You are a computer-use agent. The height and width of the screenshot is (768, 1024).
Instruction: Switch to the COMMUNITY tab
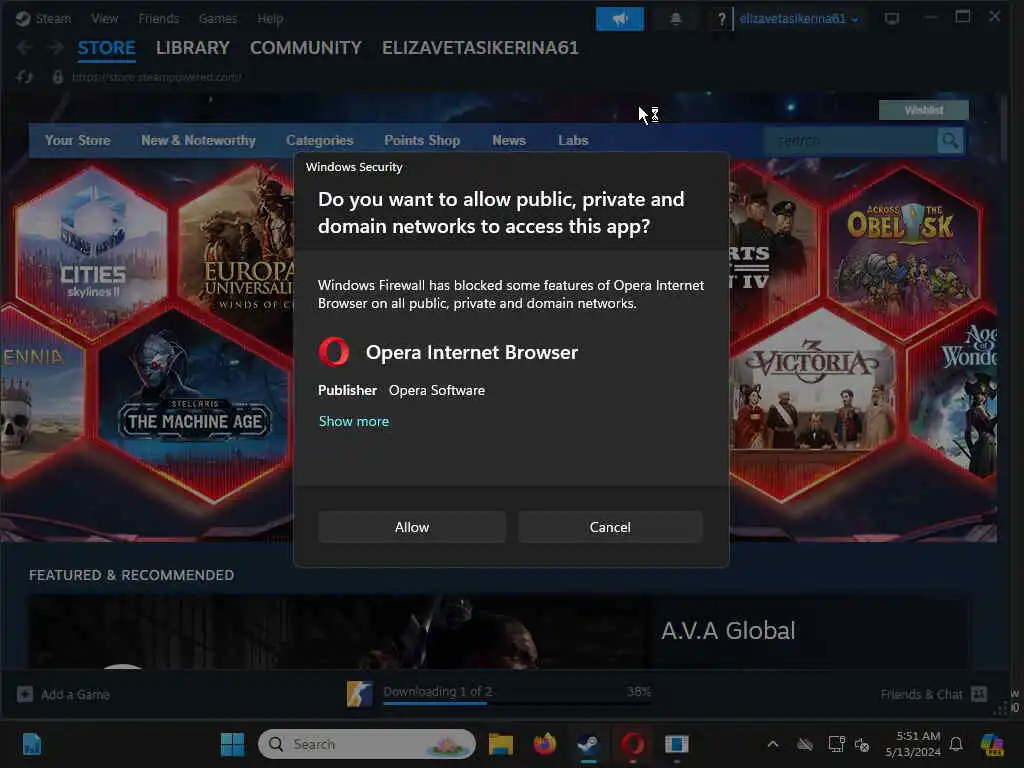coord(306,48)
